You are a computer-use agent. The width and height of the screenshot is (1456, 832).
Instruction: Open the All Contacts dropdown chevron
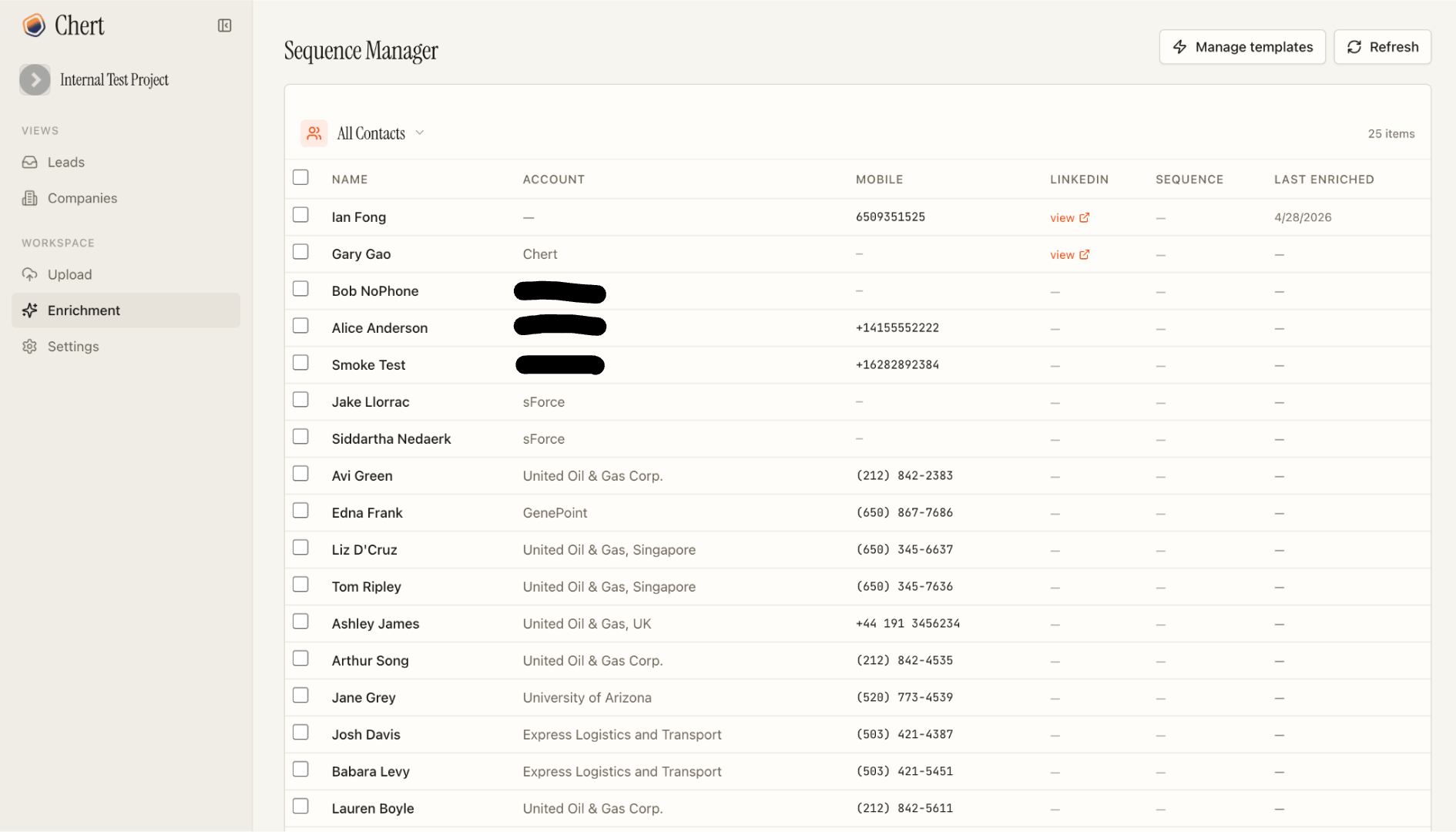click(x=420, y=133)
